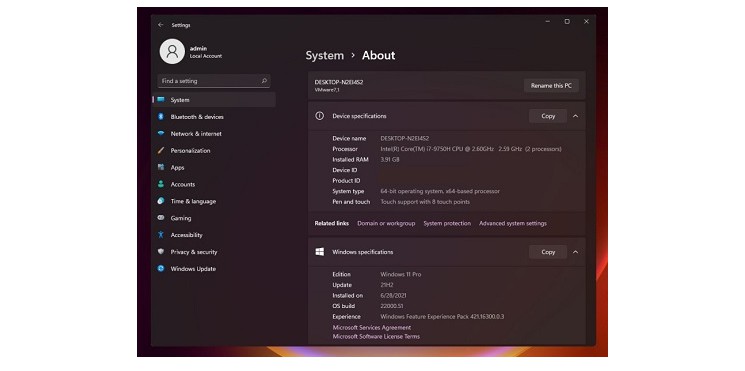Click the Apps icon in sidebar
This screenshot has height=371, width=745.
click(161, 167)
